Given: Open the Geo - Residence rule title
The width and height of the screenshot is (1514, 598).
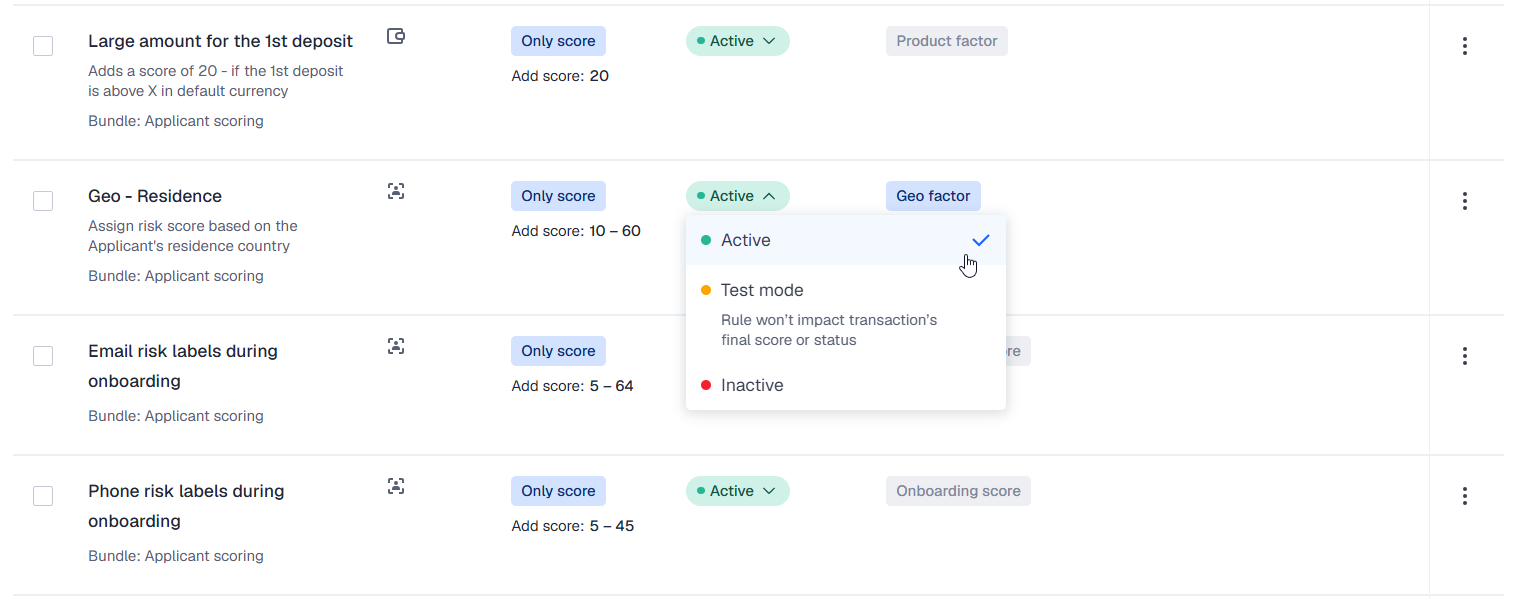Looking at the screenshot, I should (x=155, y=196).
